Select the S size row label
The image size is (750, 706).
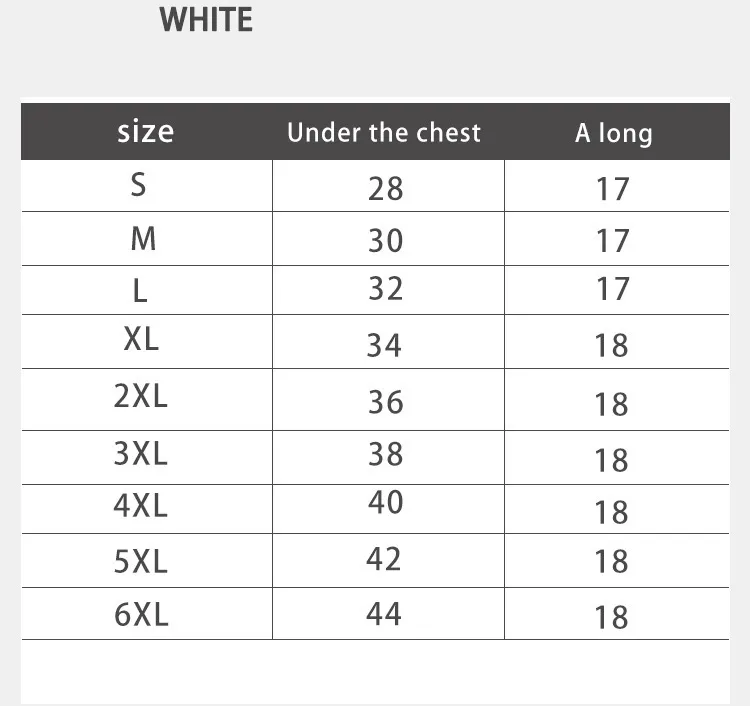pyautogui.click(x=139, y=186)
